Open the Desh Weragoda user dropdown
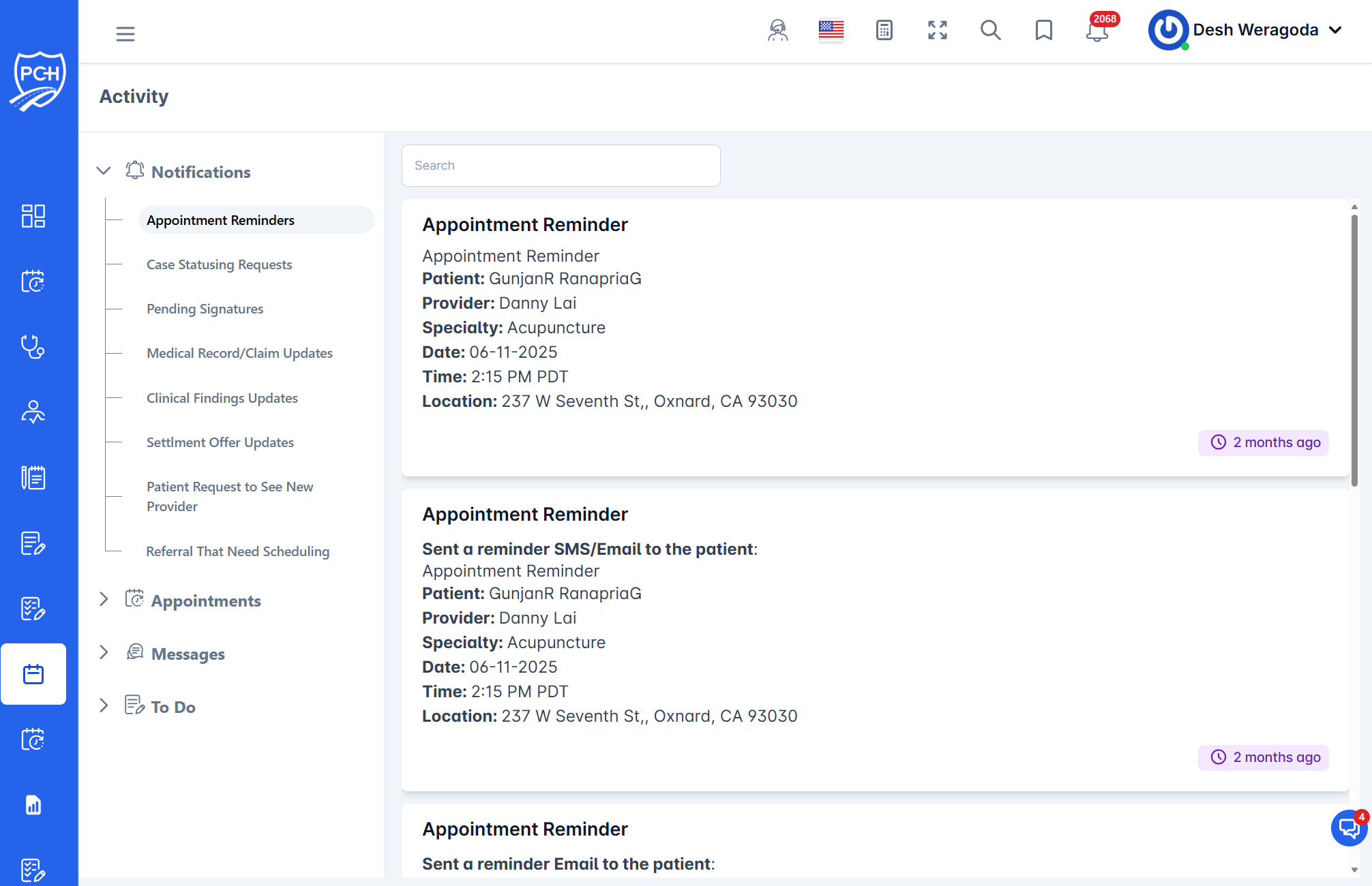The image size is (1372, 886). [x=1267, y=30]
